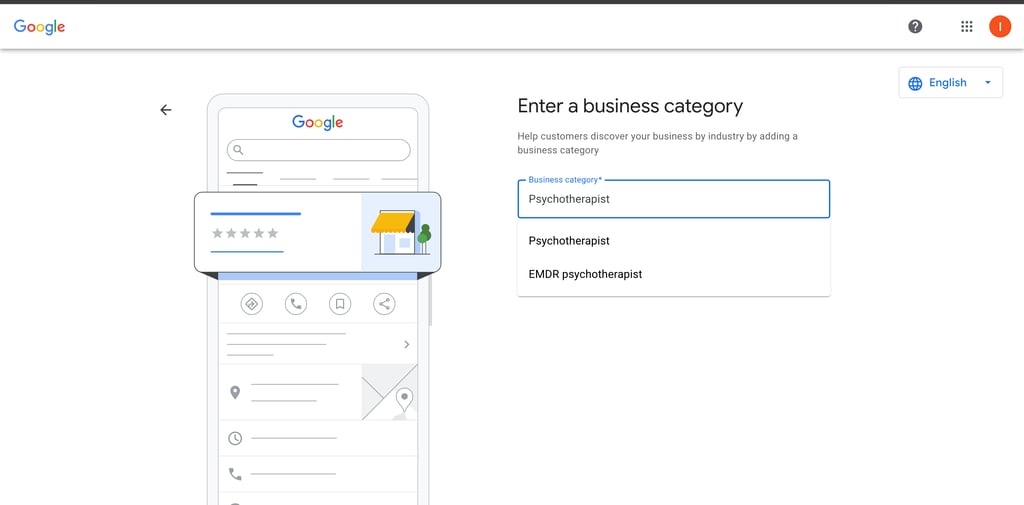Viewport: 1024px width, 505px height.
Task: Click the 'Help customers discover your business' description
Action: (658, 143)
